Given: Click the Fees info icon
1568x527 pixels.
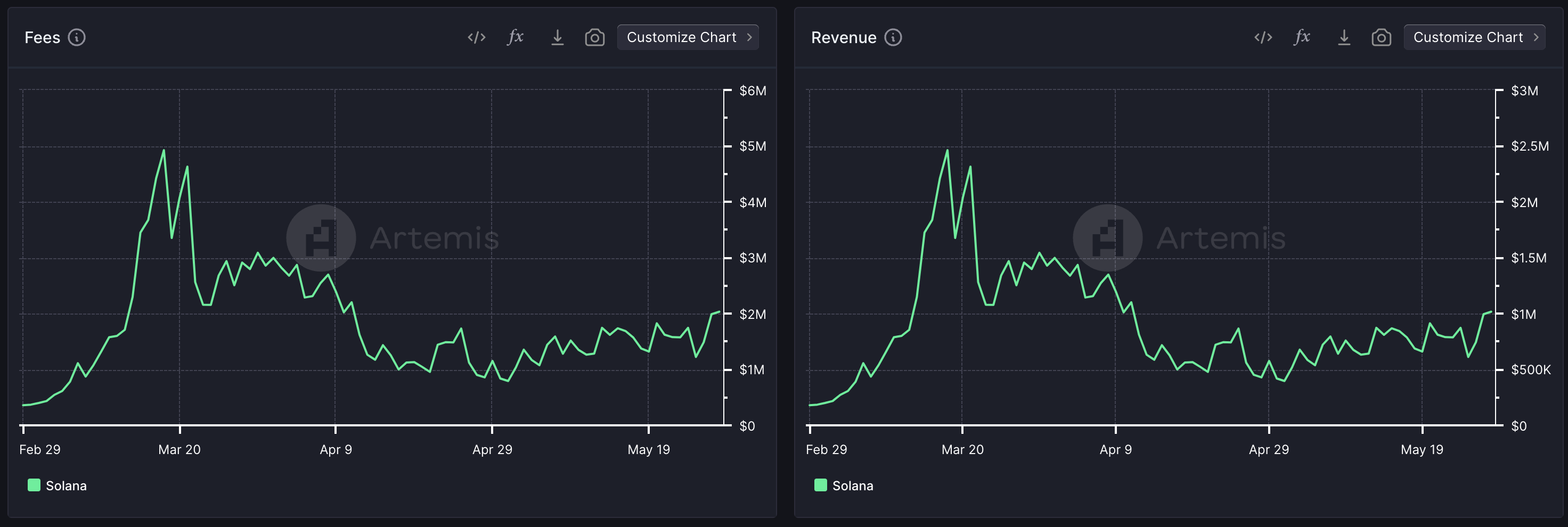Looking at the screenshot, I should pos(77,38).
